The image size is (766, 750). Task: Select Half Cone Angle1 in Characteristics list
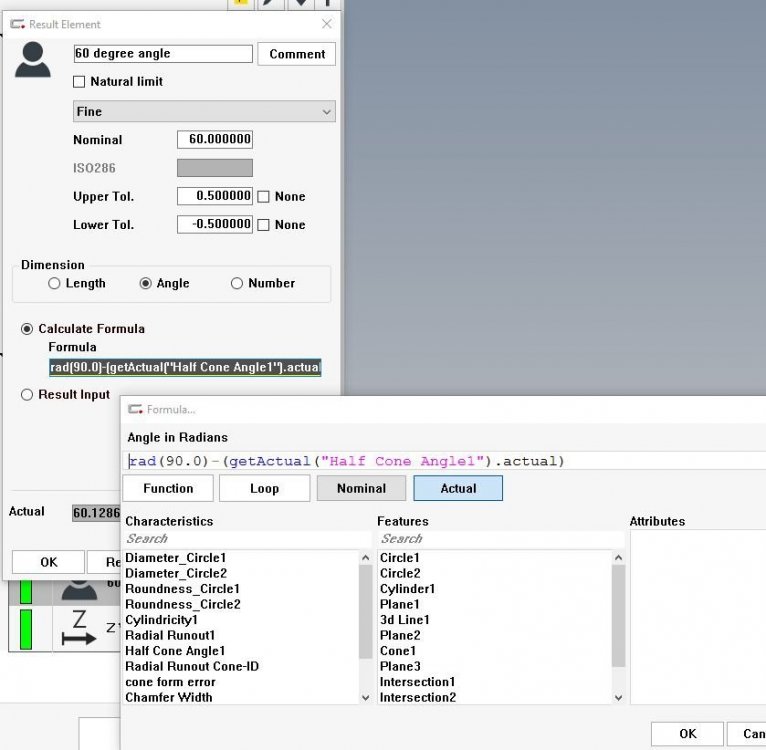(175, 651)
